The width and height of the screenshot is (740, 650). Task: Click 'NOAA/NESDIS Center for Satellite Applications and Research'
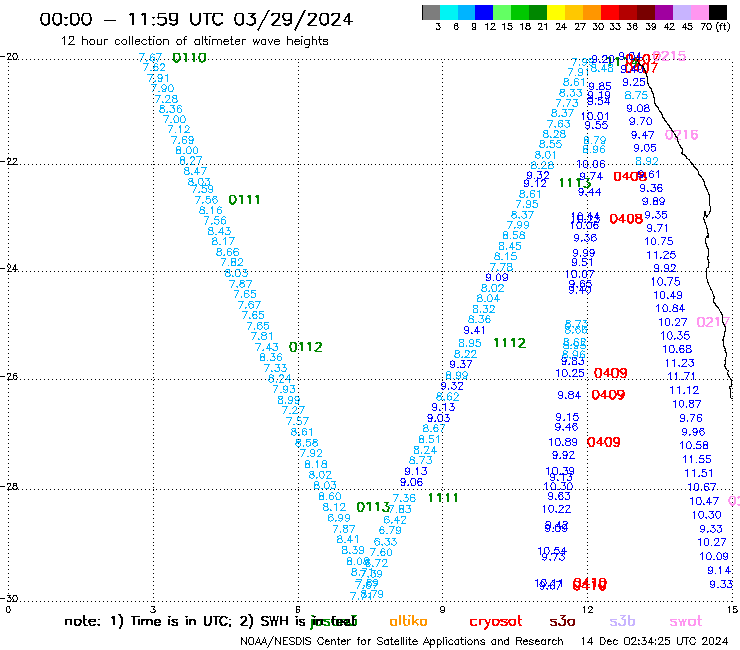[402, 641]
